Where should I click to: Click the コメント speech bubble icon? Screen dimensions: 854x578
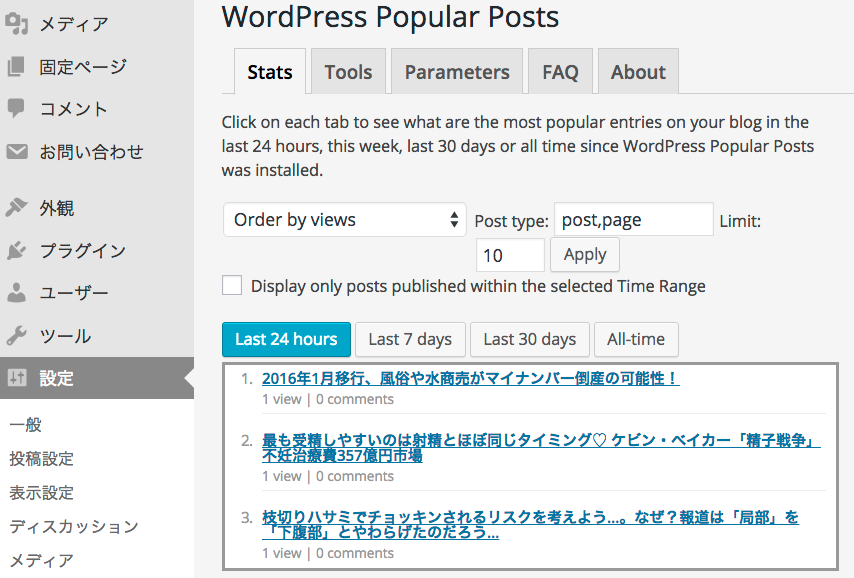(16, 108)
